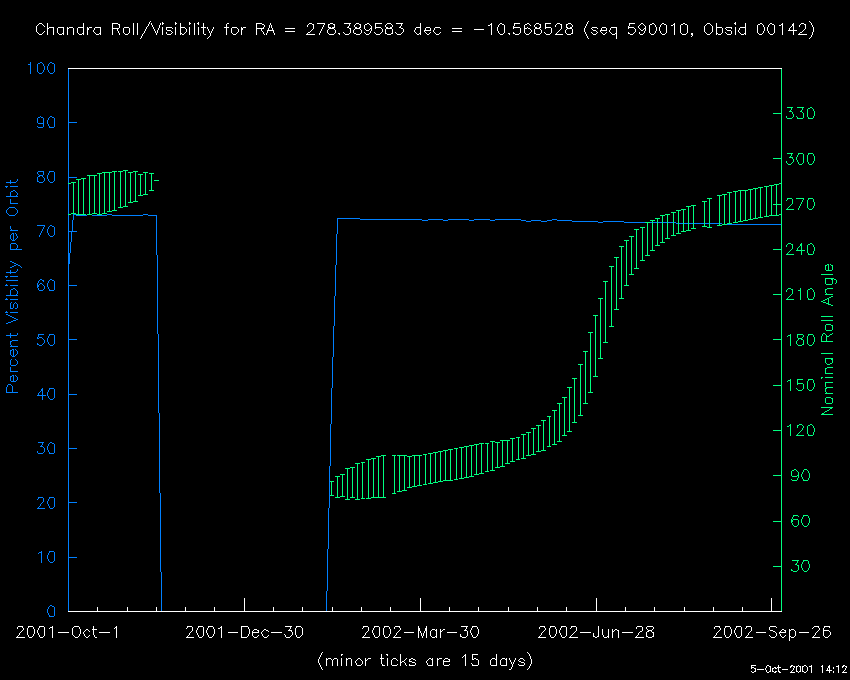
Task: Click the 330 tick on the roll angle axis
Action: 802,114
